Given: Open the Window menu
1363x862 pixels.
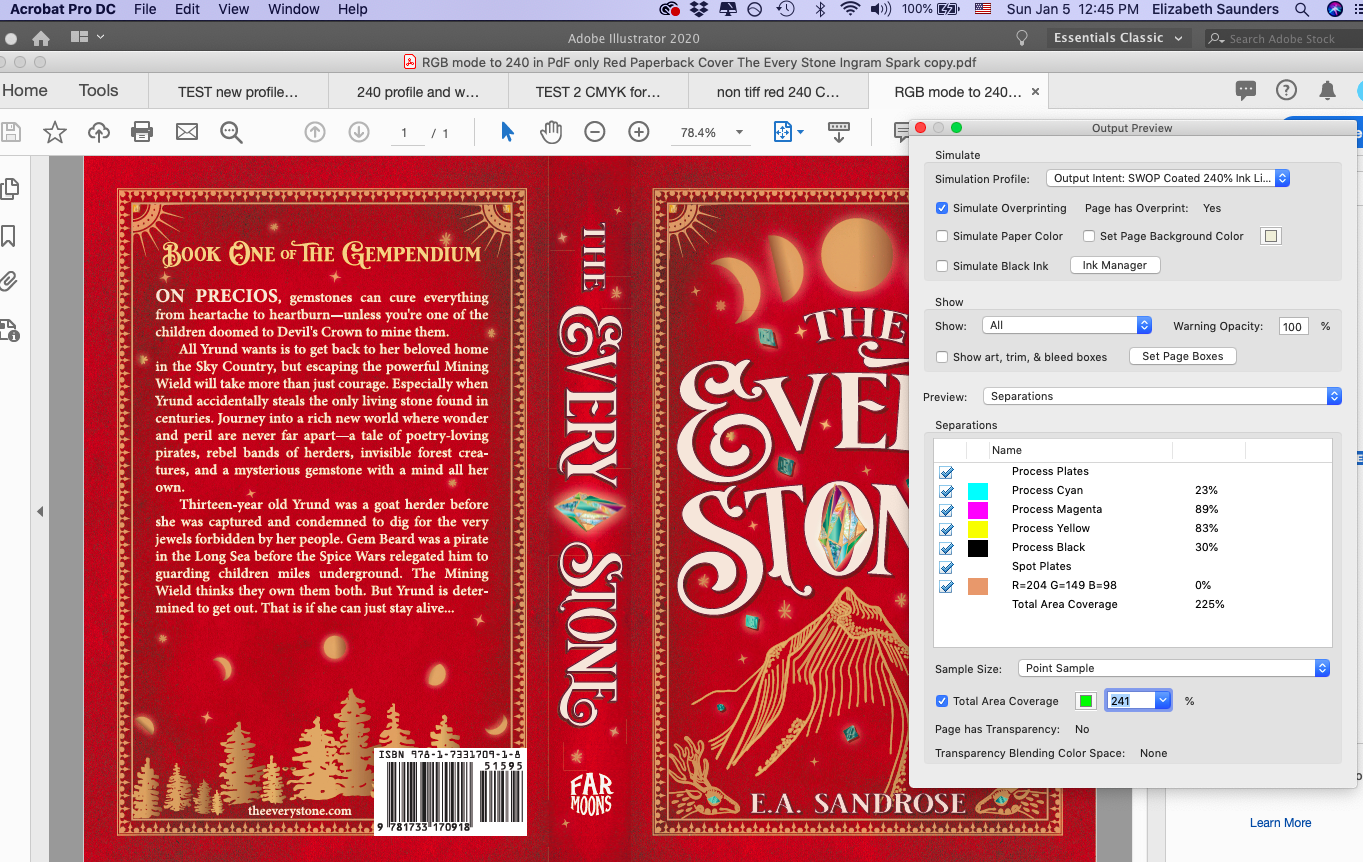Looking at the screenshot, I should coord(293,9).
